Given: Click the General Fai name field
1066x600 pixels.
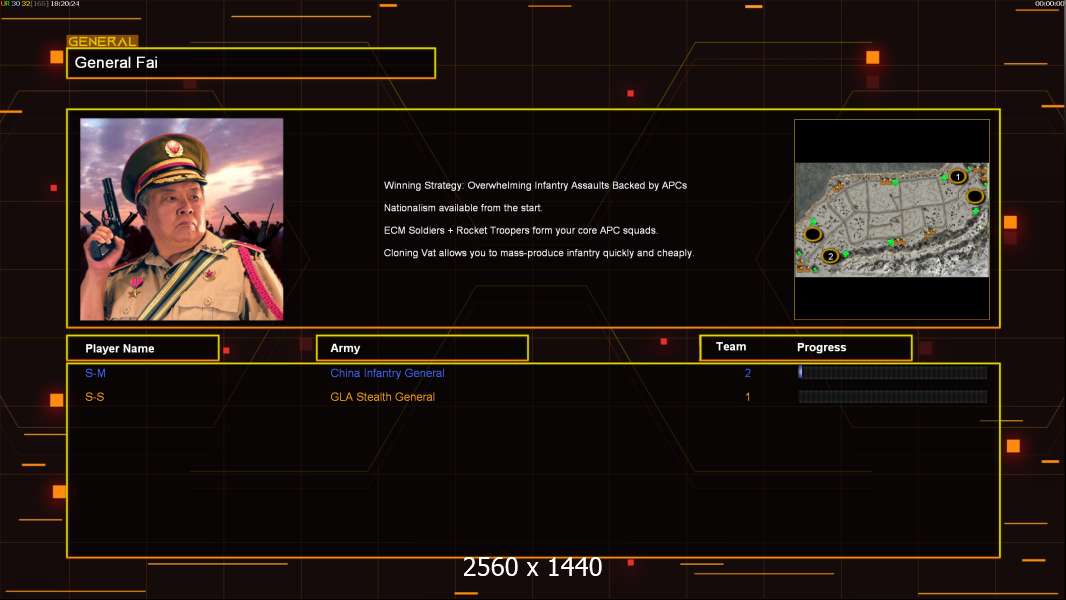Looking at the screenshot, I should (x=251, y=63).
